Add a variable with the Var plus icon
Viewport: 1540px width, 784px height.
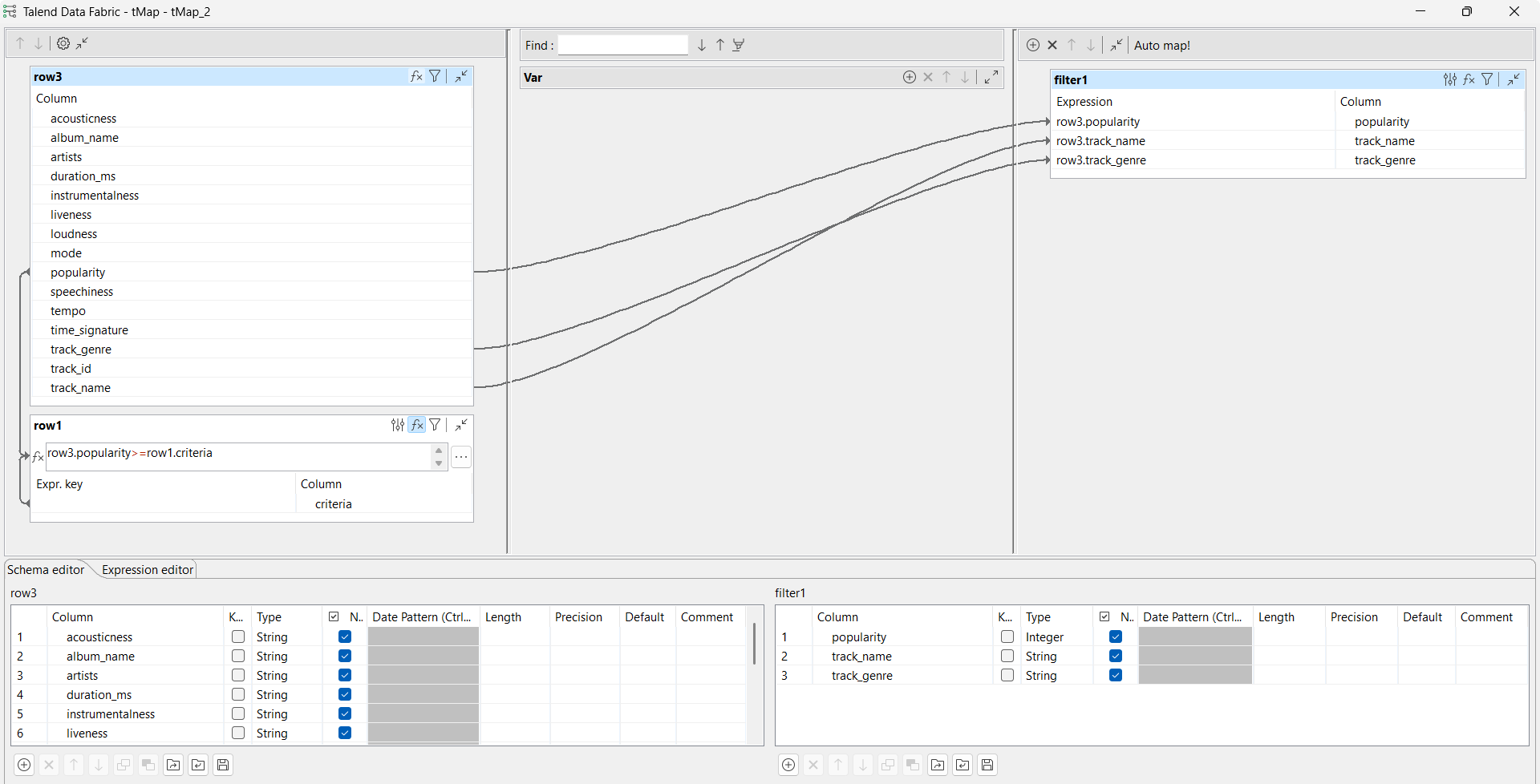909,77
